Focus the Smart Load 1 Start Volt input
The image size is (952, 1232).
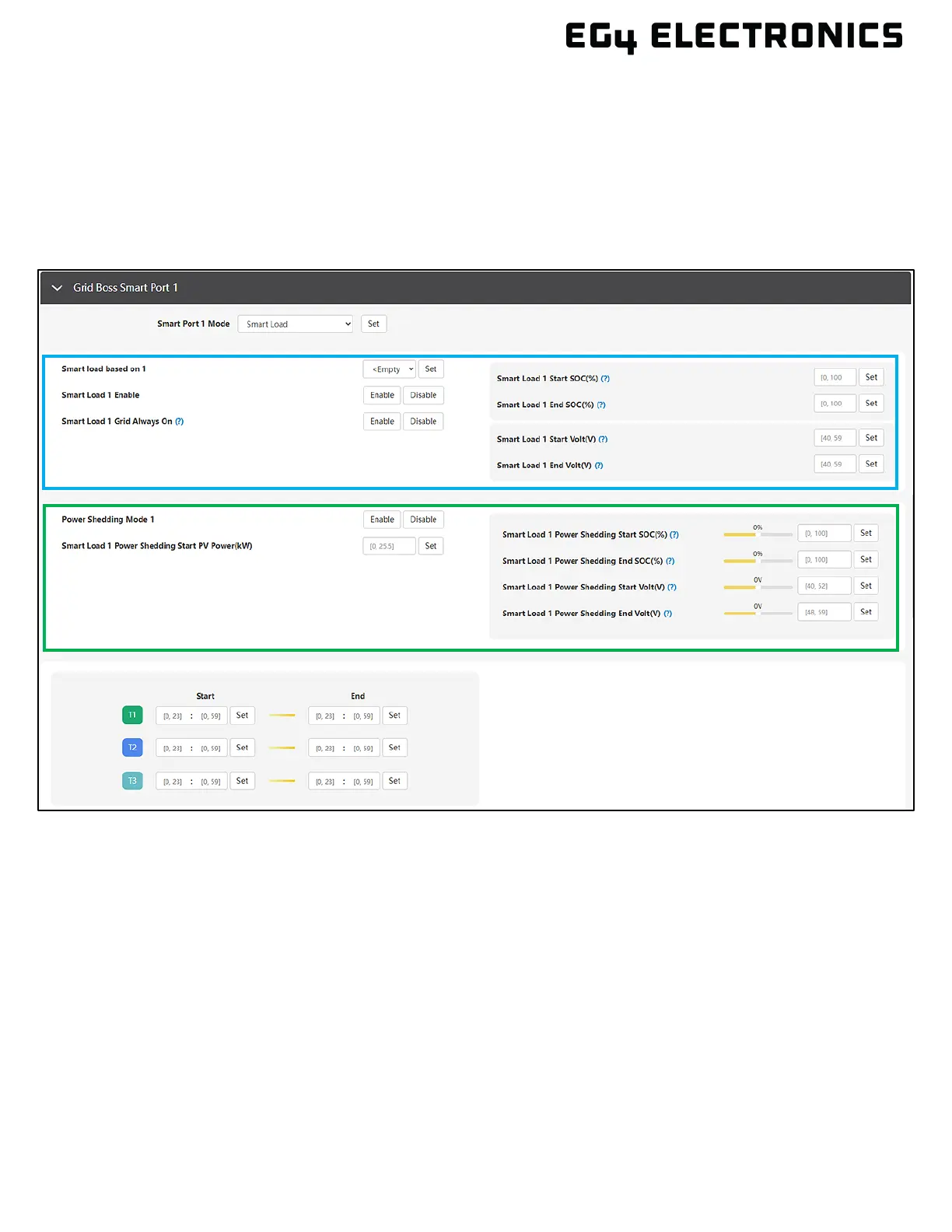click(835, 439)
